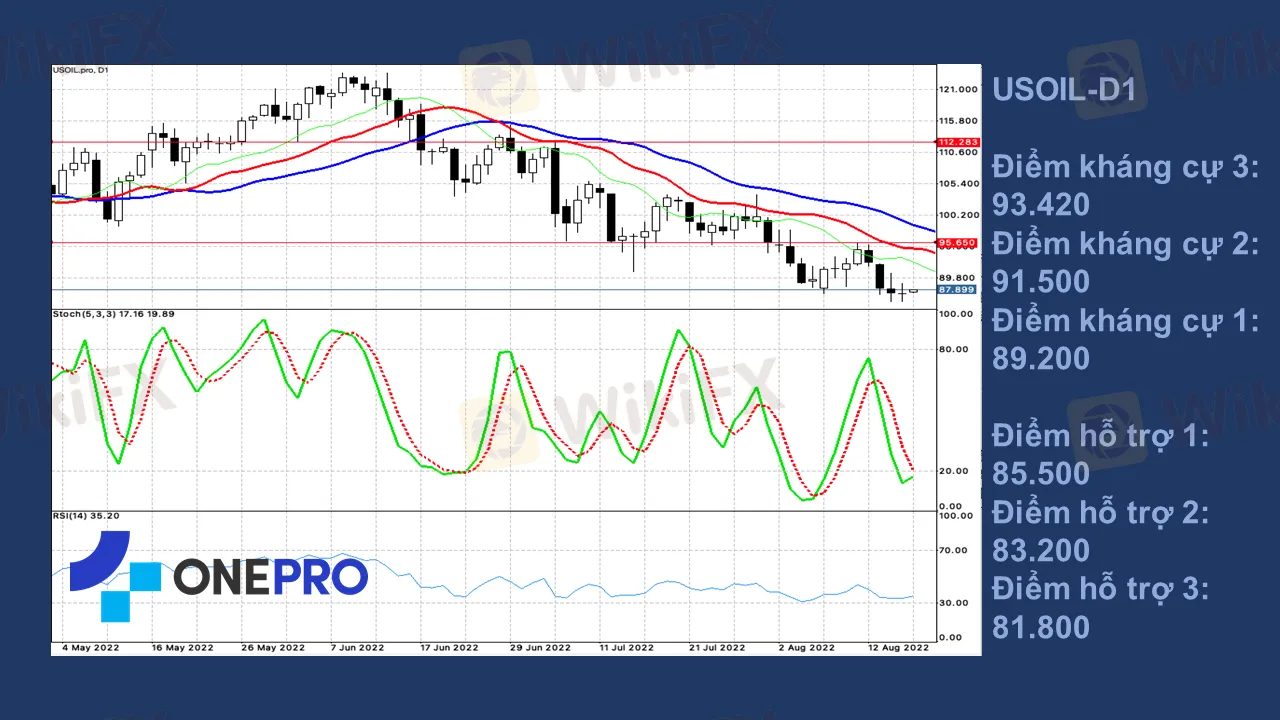The height and width of the screenshot is (720, 1280).
Task: Click the red 95.650 price tag
Action: click(x=956, y=243)
